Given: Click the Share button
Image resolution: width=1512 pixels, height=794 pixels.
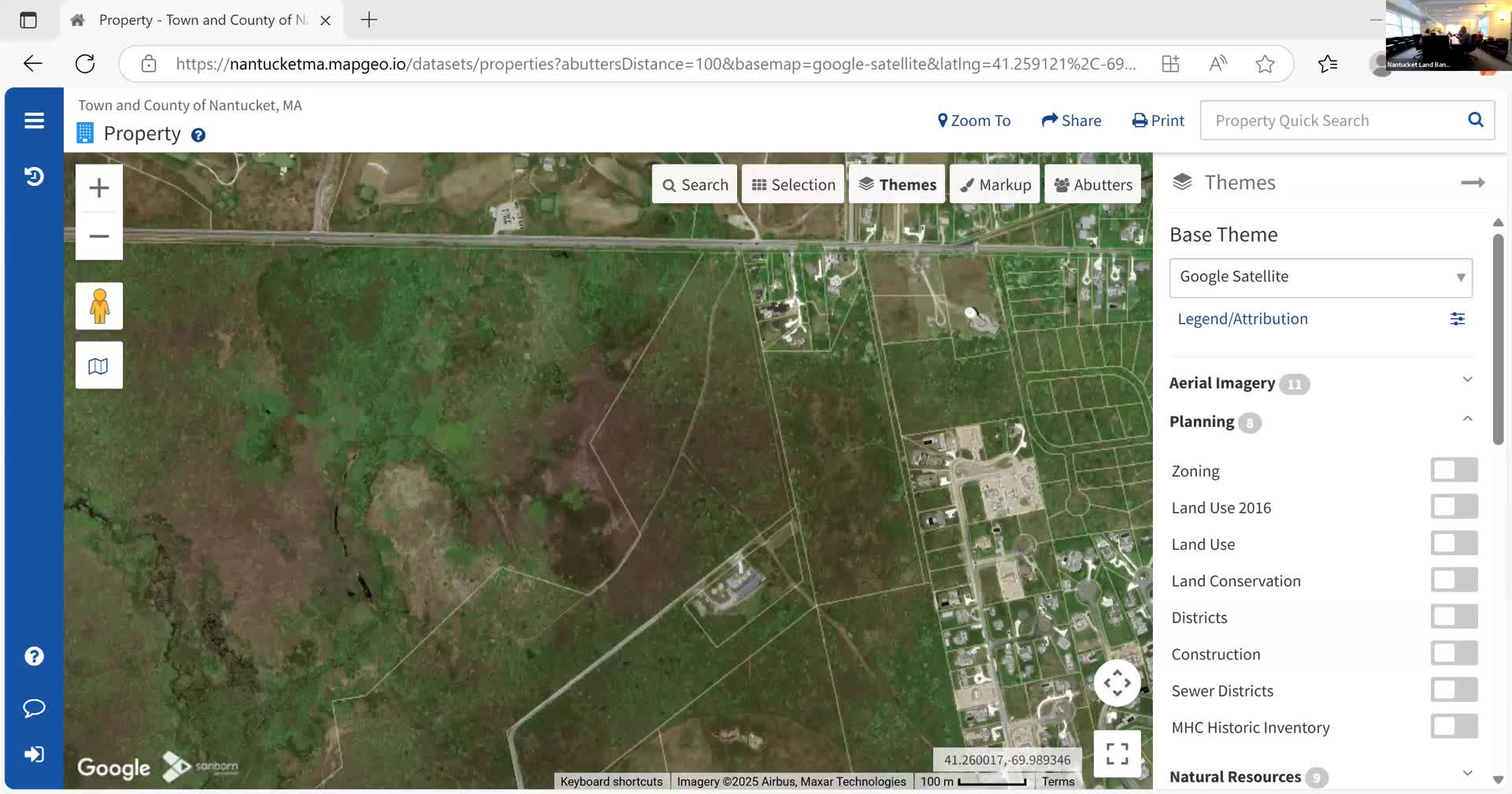Looking at the screenshot, I should tap(1071, 121).
